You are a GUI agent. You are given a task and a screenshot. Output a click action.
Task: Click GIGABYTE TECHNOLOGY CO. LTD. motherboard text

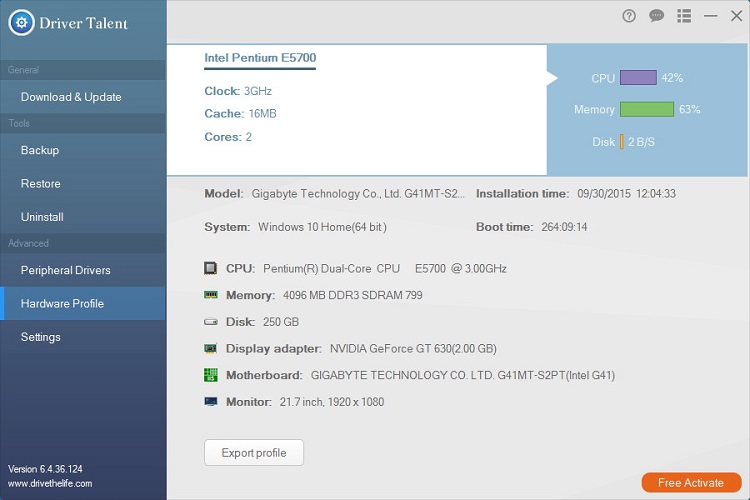tap(463, 375)
